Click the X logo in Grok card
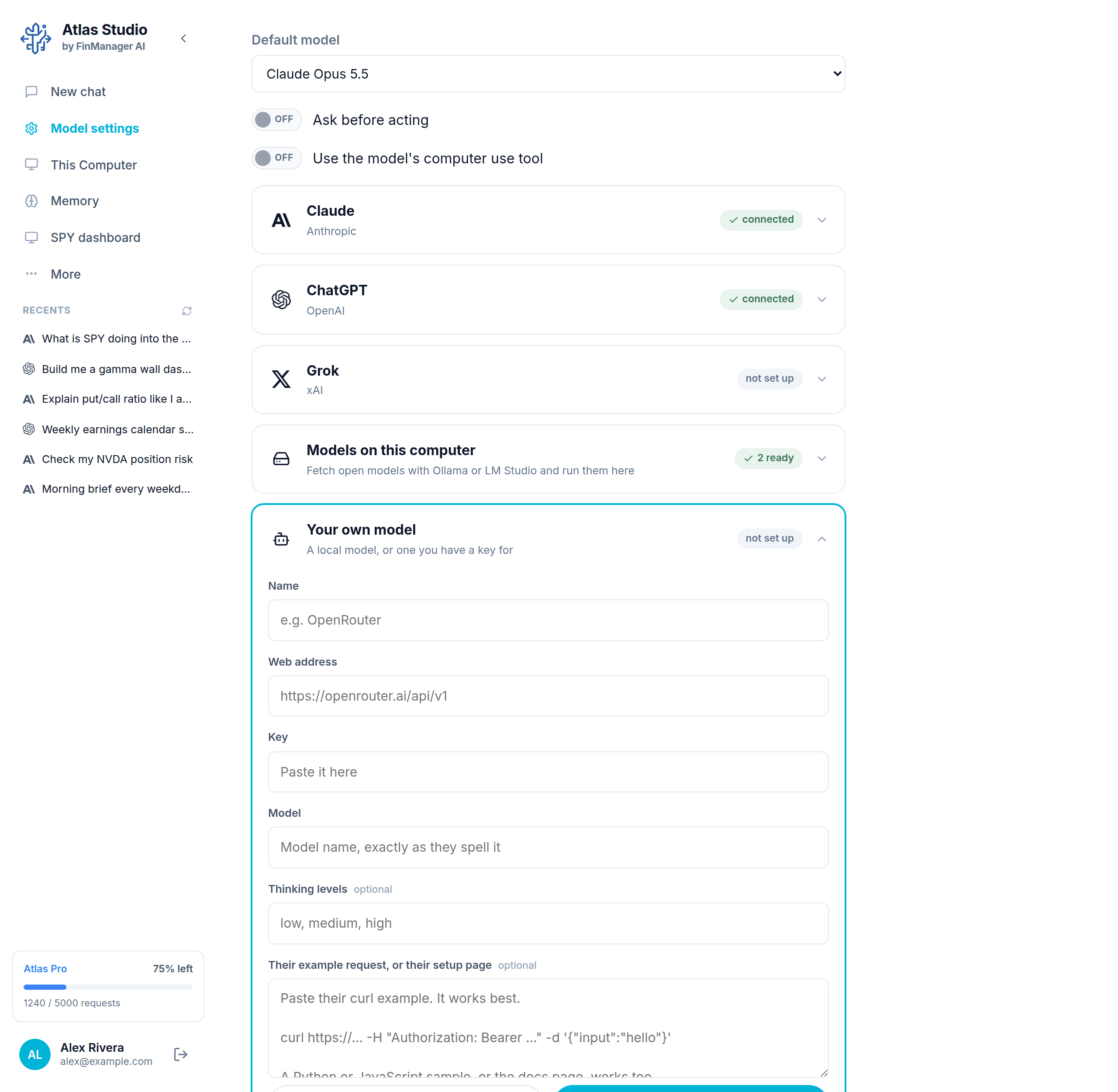Screen dimensions: 1118x1092 coord(281,379)
